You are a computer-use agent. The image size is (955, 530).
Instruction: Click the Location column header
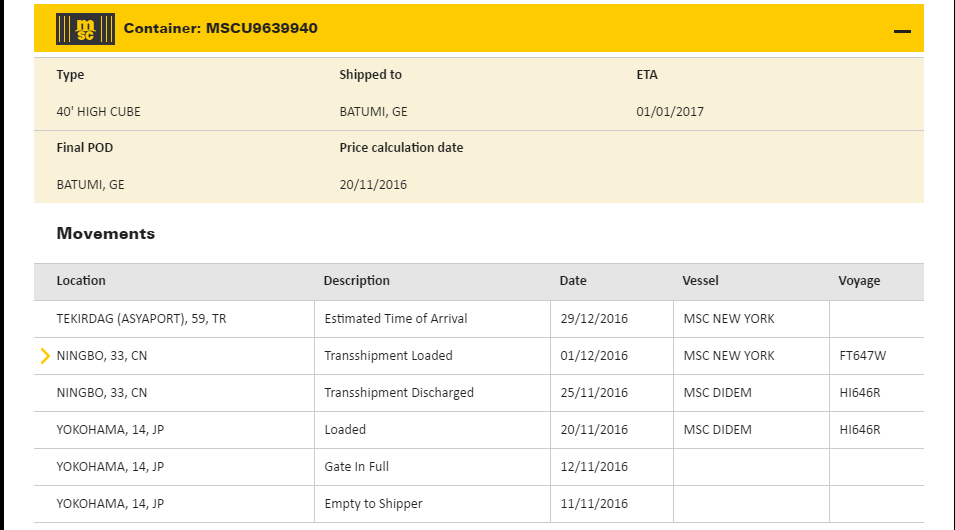click(x=81, y=281)
